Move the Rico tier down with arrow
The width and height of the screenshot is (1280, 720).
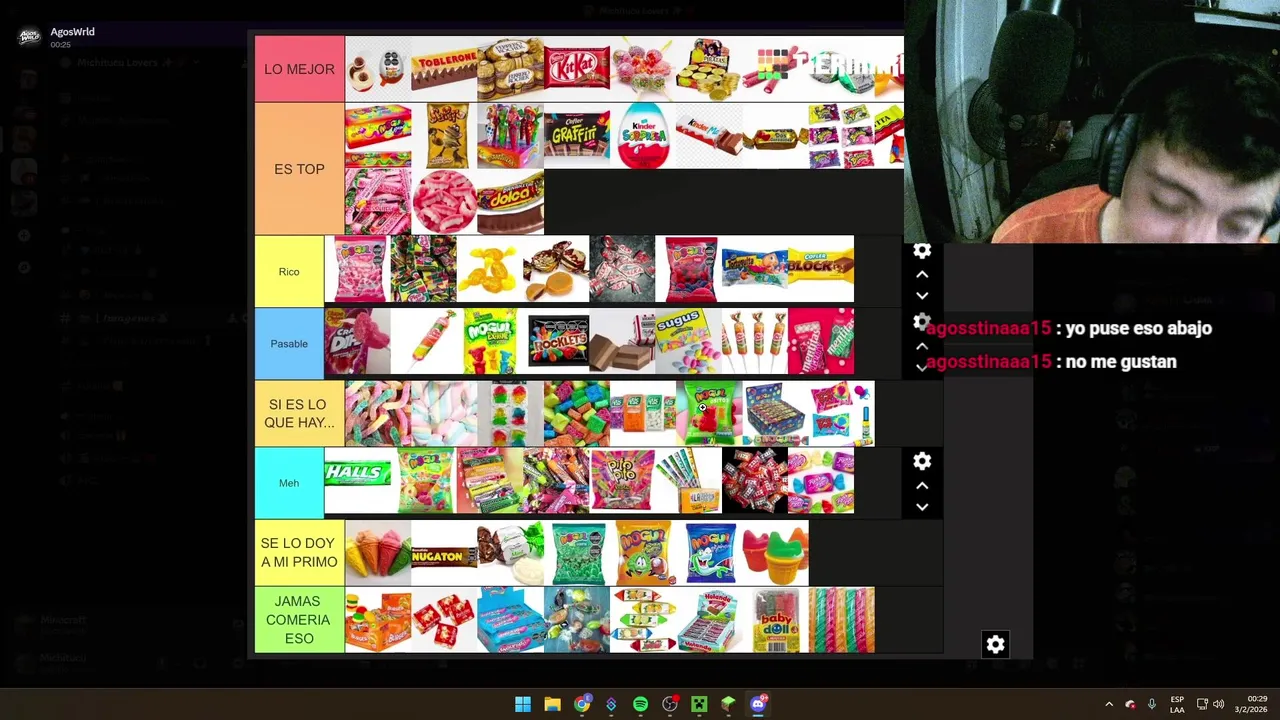[922, 296]
